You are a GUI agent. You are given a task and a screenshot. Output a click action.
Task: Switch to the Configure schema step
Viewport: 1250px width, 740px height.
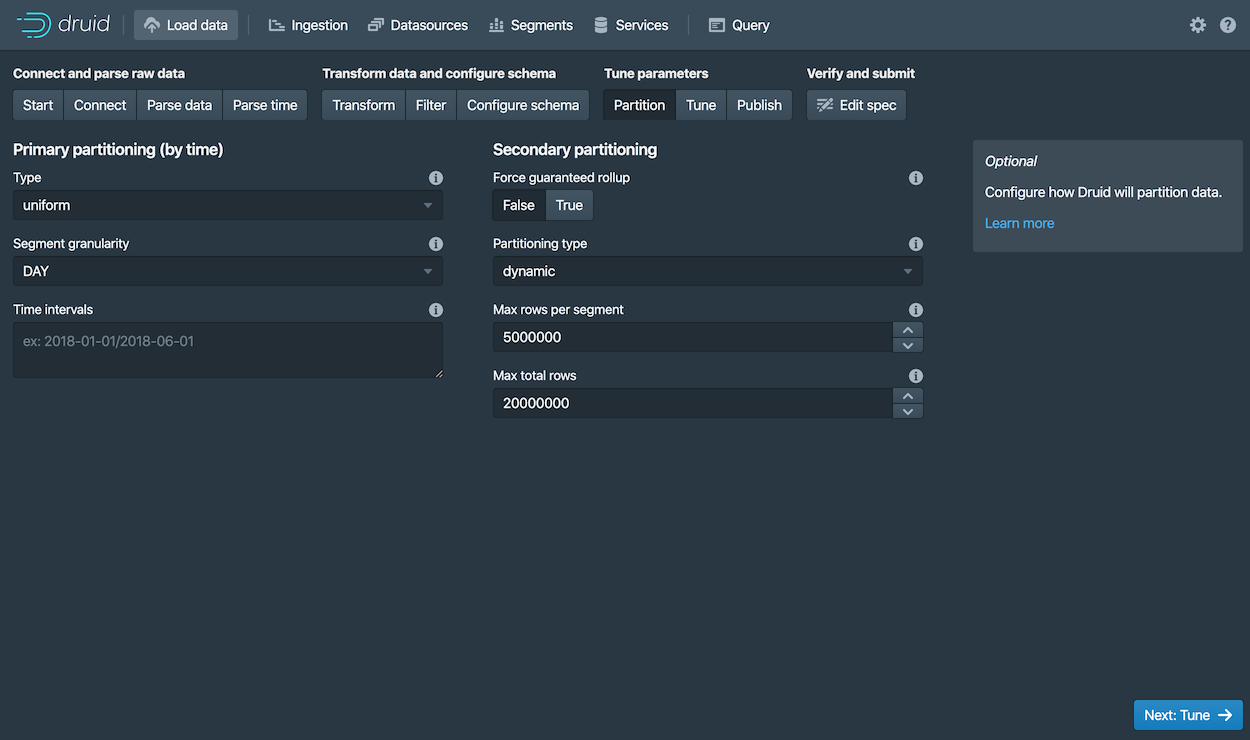click(522, 105)
